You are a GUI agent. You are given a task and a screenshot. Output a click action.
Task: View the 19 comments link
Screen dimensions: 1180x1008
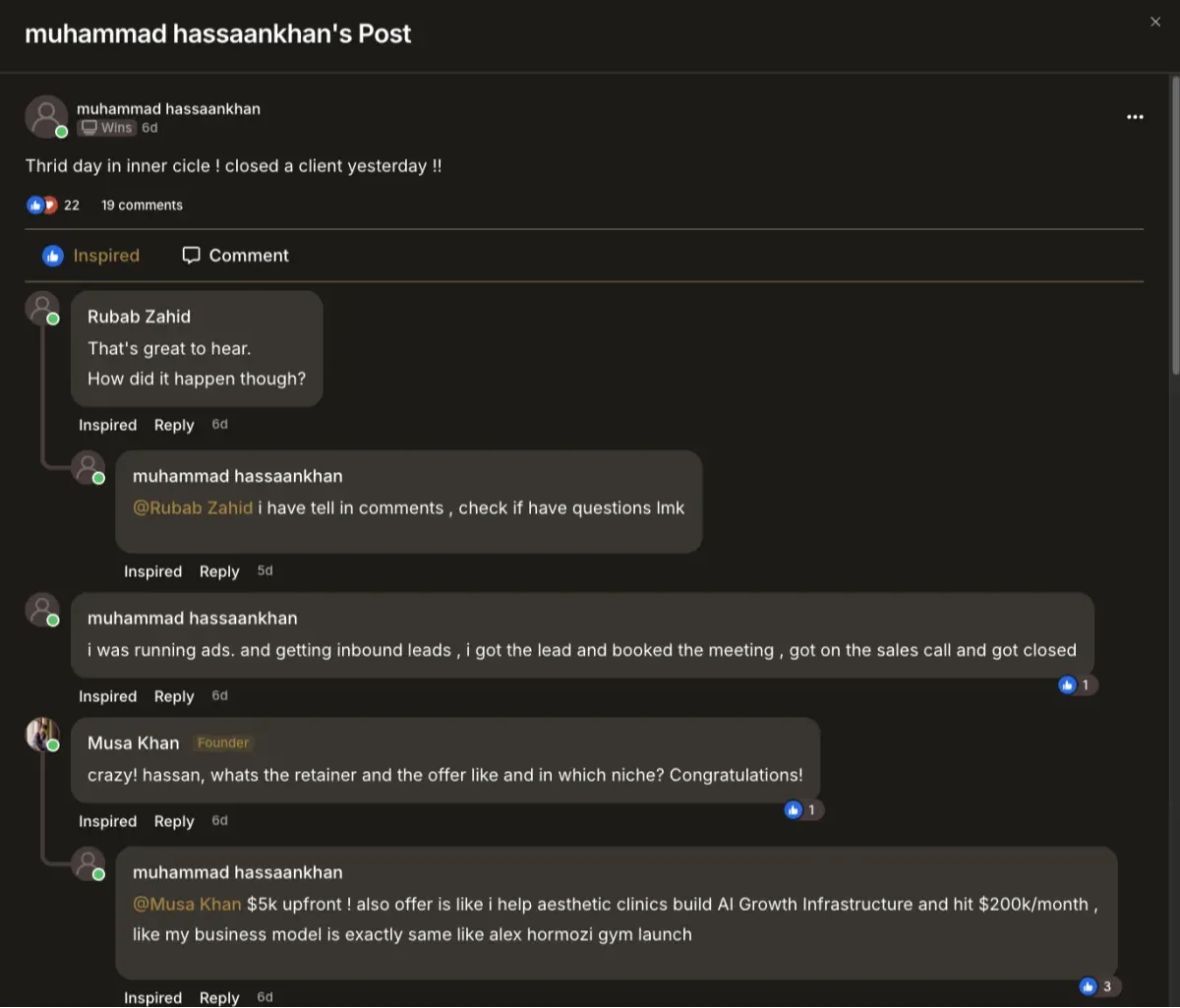pyautogui.click(x=142, y=205)
